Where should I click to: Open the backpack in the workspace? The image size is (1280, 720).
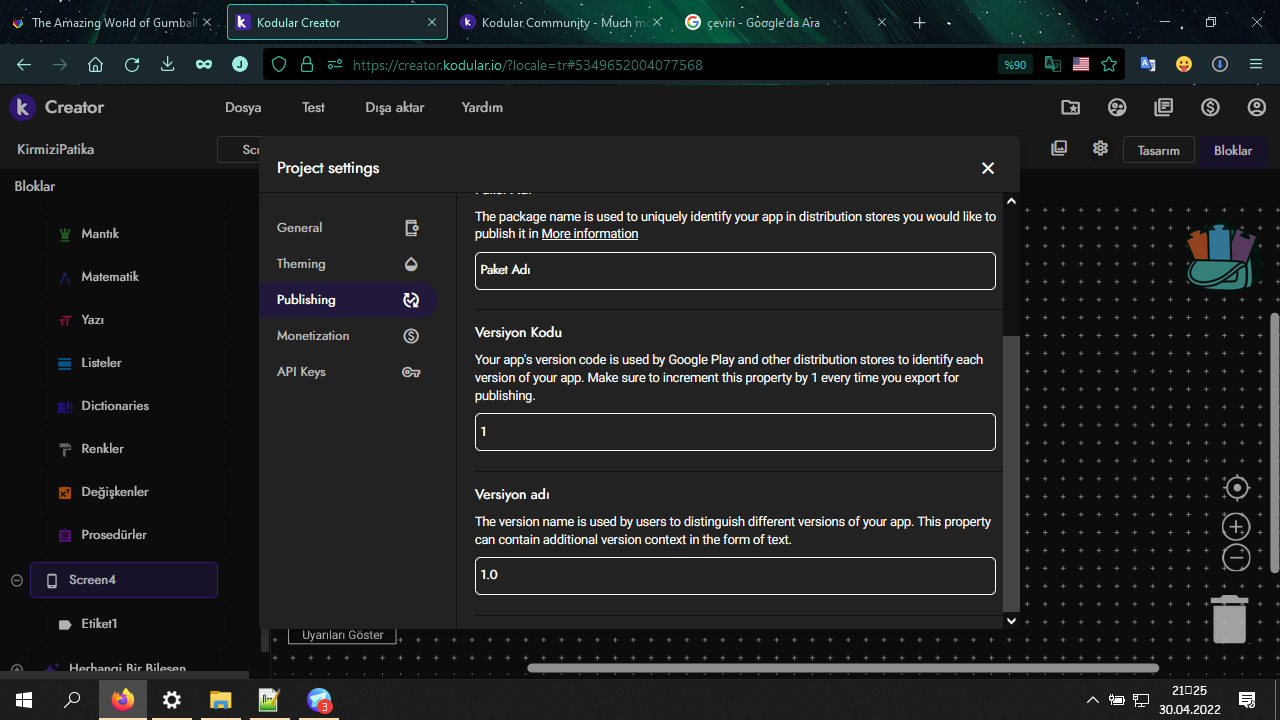(x=1221, y=256)
